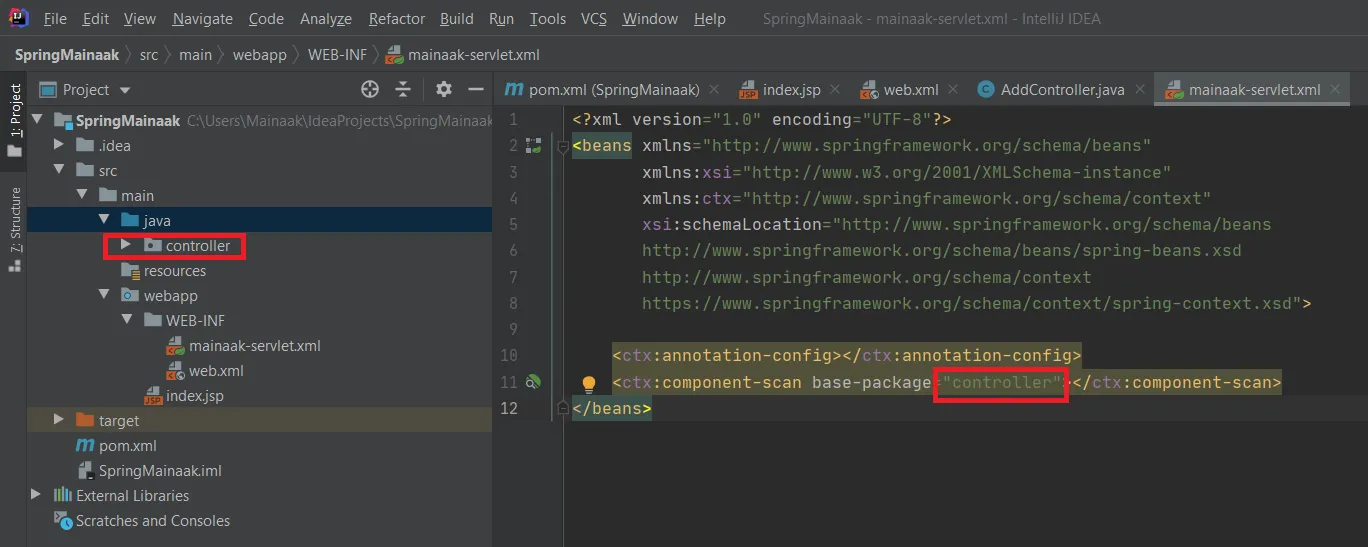Screen dimensions: 1368x547
Task: Open the Tools menu
Action: click(x=548, y=19)
